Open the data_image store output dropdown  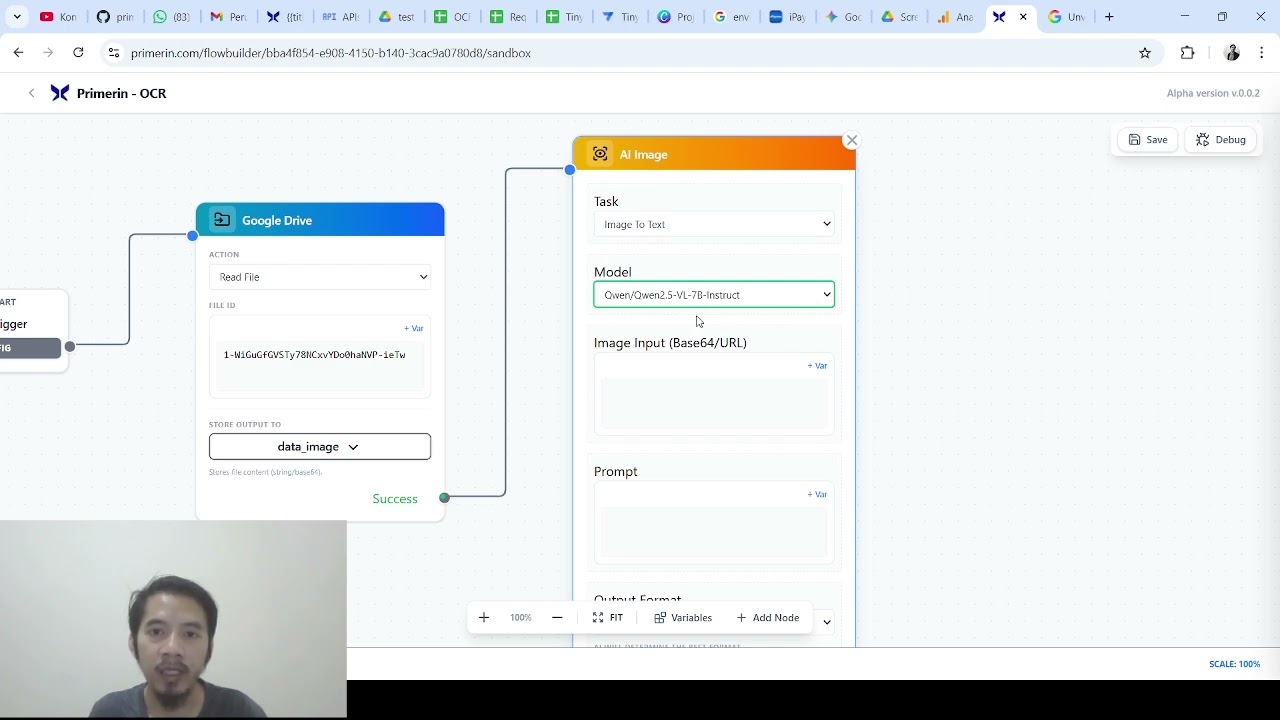point(320,447)
